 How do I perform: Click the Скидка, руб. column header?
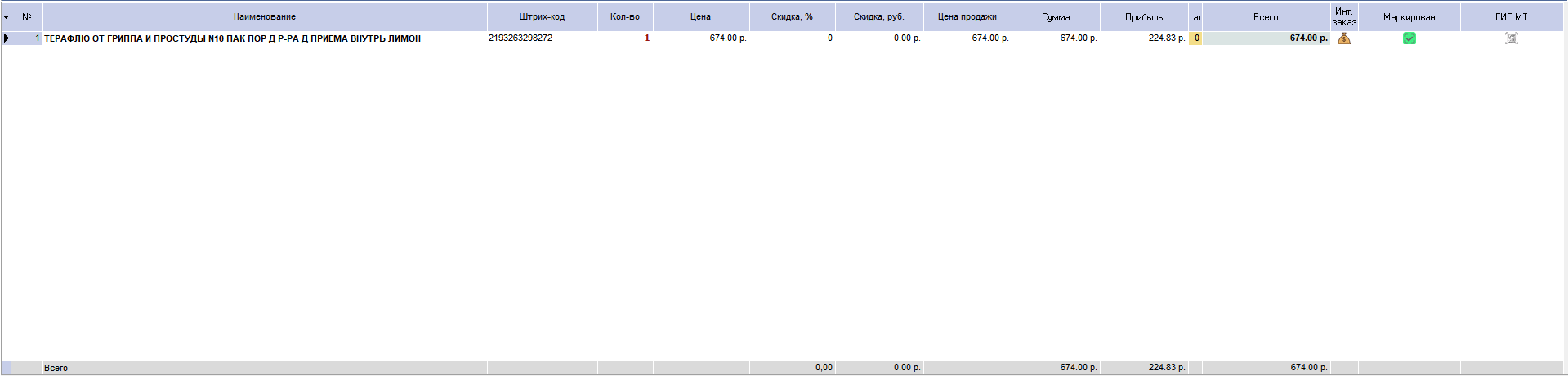[x=879, y=17]
